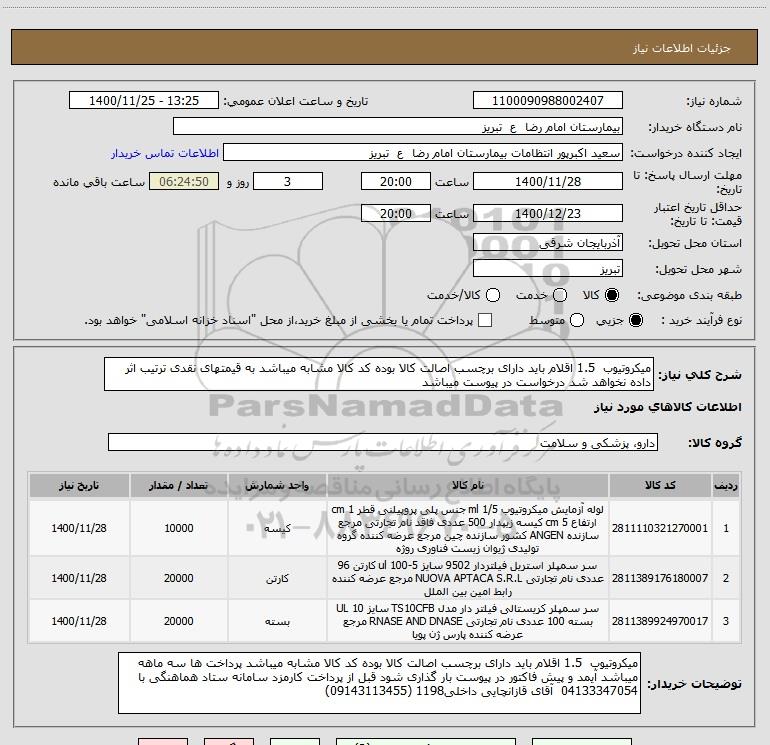Click the row number 1 cell
Viewport: 770px width, 745px height.
726,528
